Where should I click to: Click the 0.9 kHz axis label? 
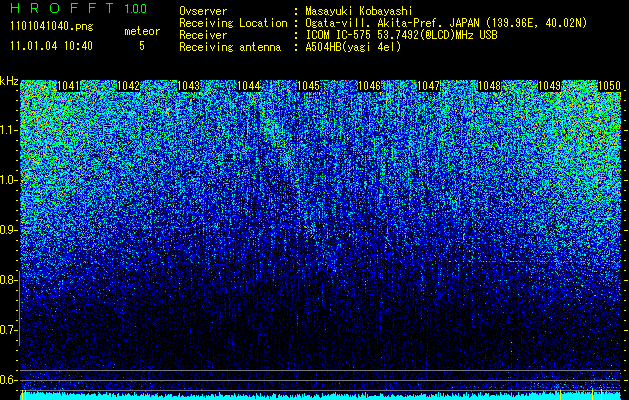(x=9, y=230)
